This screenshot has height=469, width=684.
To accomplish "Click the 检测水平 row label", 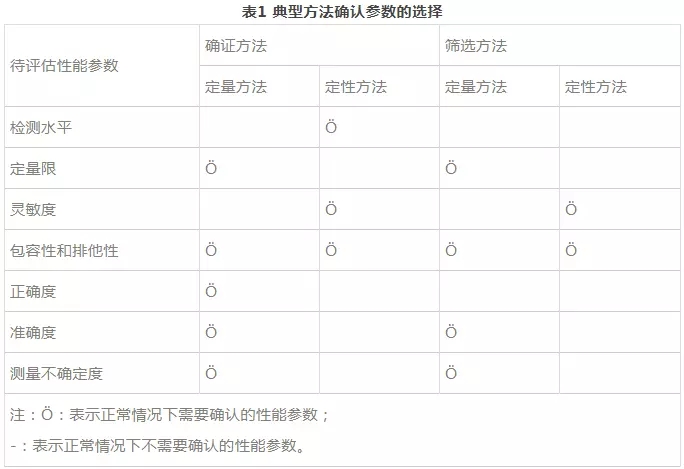I will [41, 127].
